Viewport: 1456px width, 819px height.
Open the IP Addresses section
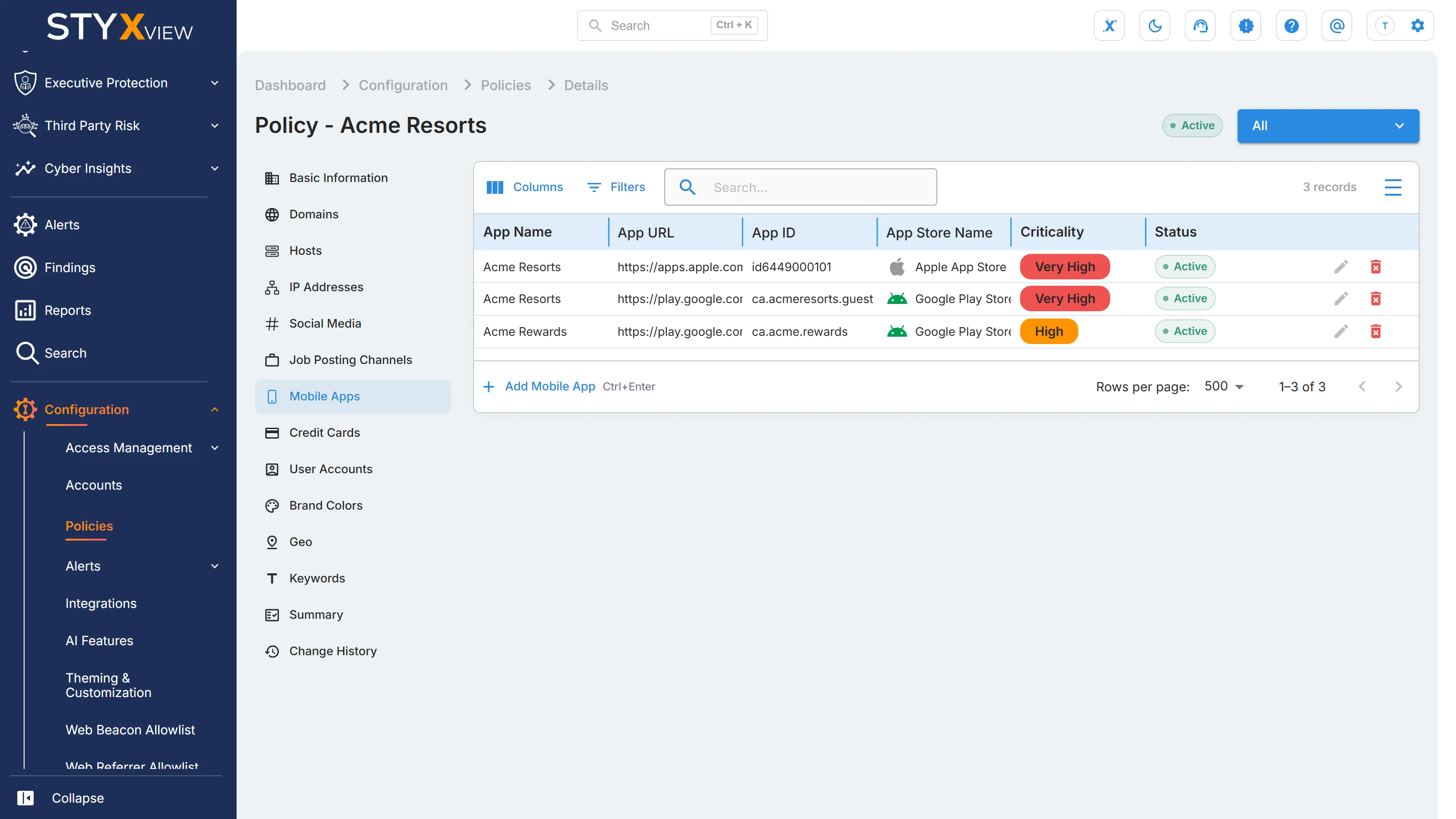(353, 287)
